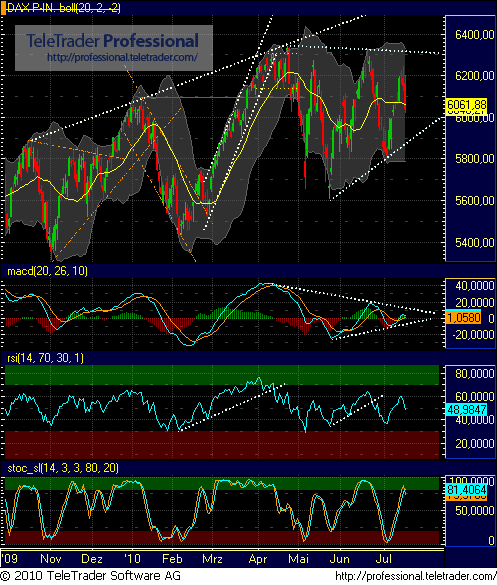
Task: Click the Mrz label on time axis
Action: click(212, 559)
